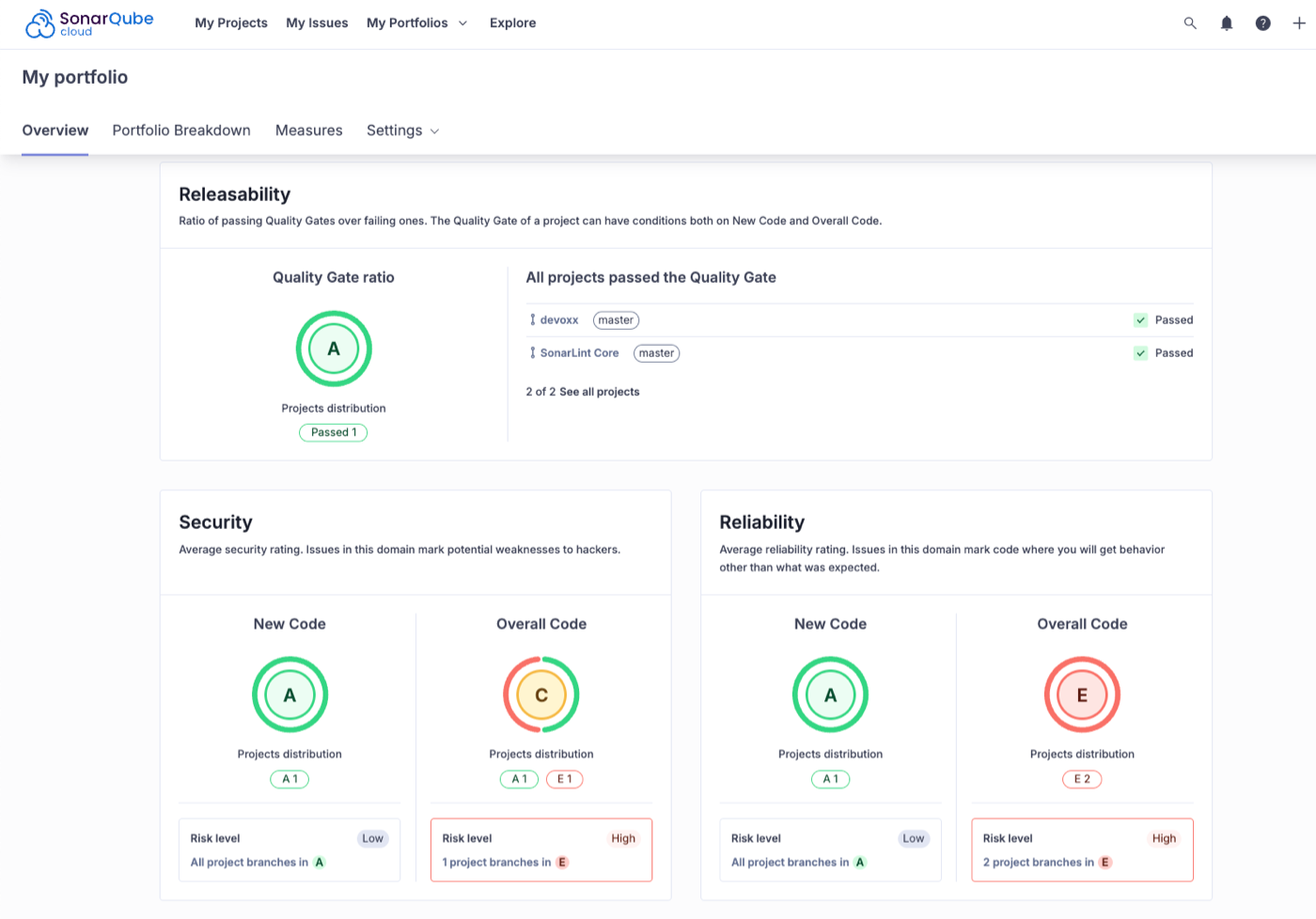Expand the Settings tab dropdown
Viewport: 1316px width, 919px height.
pyautogui.click(x=402, y=131)
